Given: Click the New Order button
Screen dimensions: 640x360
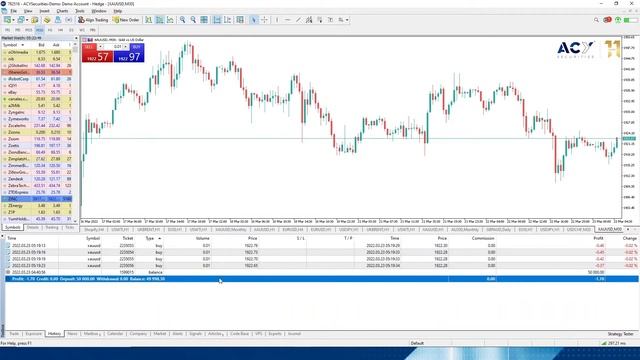Looking at the screenshot, I should pos(127,20).
